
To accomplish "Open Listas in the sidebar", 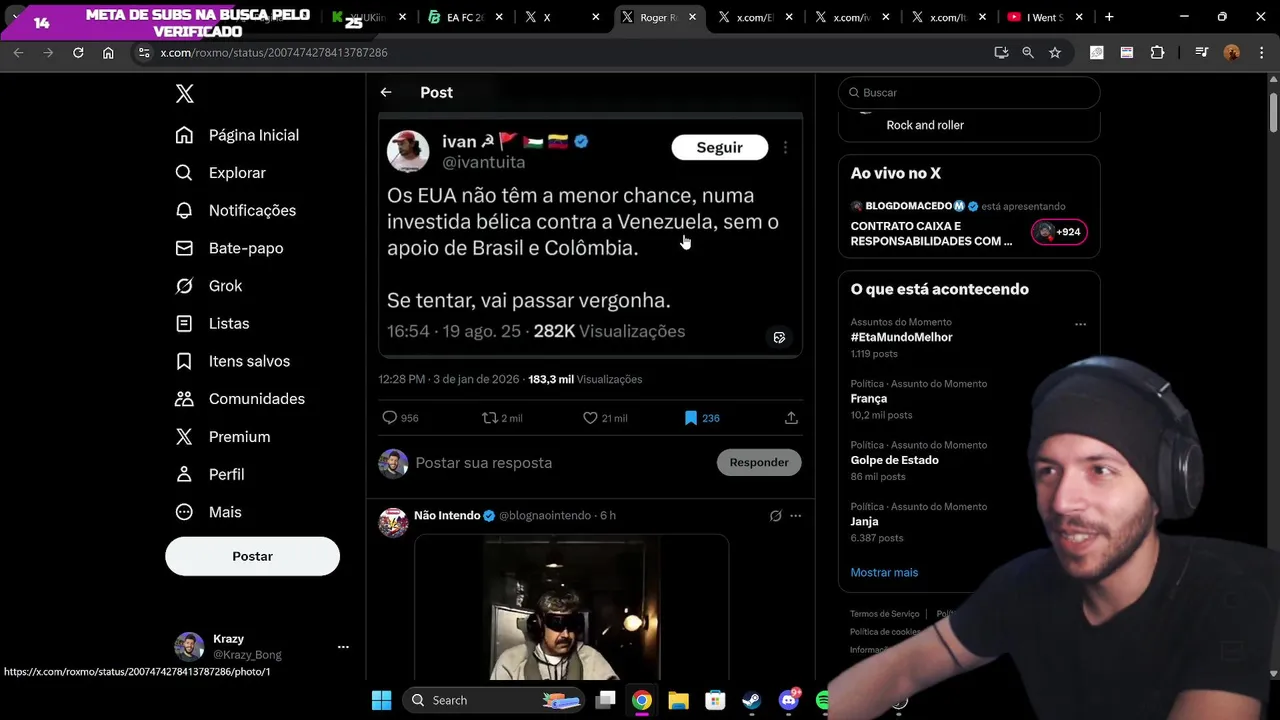I will [212, 324].
